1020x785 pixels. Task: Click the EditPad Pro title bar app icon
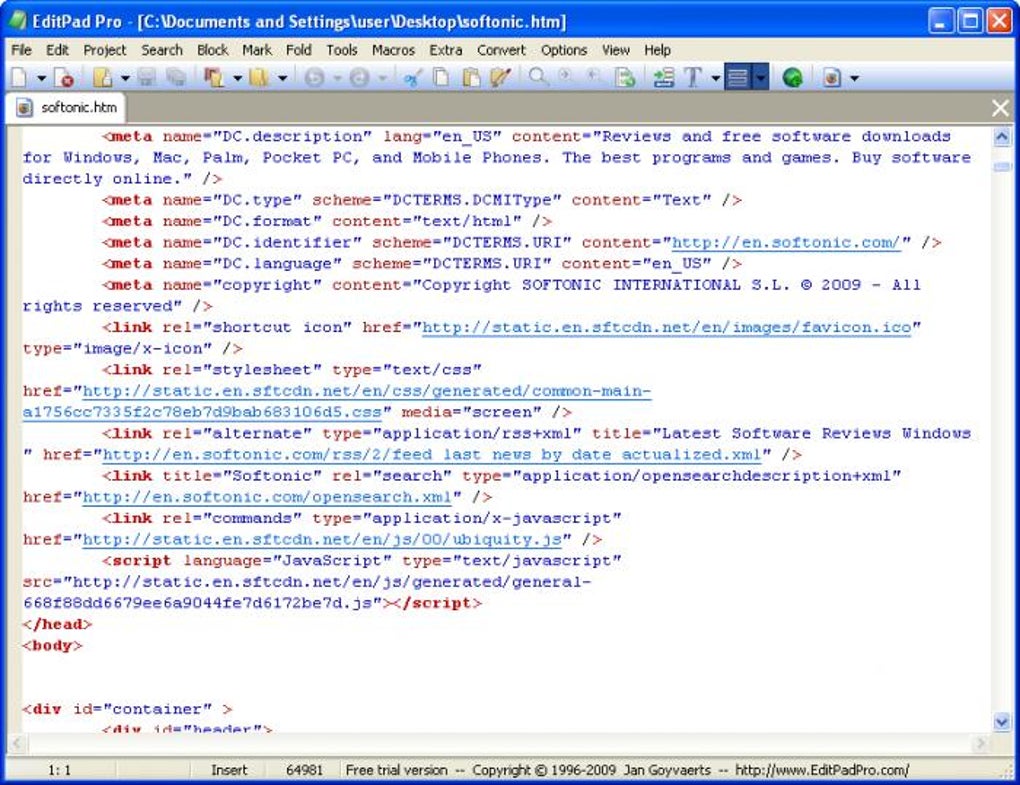click(x=17, y=21)
